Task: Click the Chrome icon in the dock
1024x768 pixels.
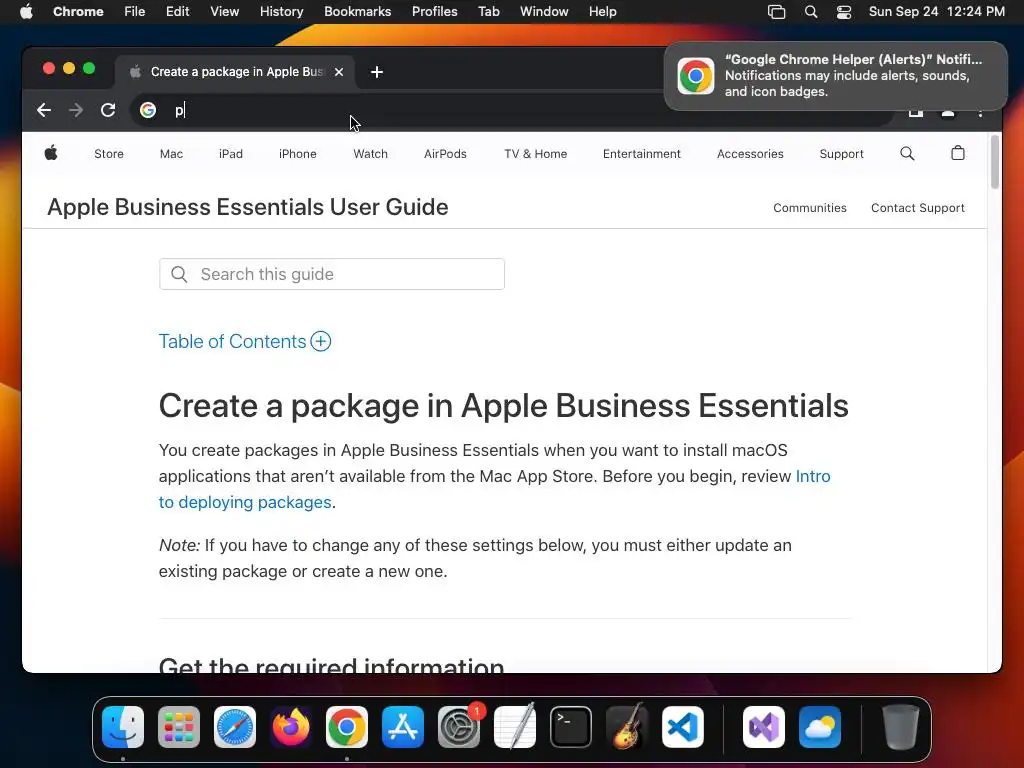Action: [347, 727]
